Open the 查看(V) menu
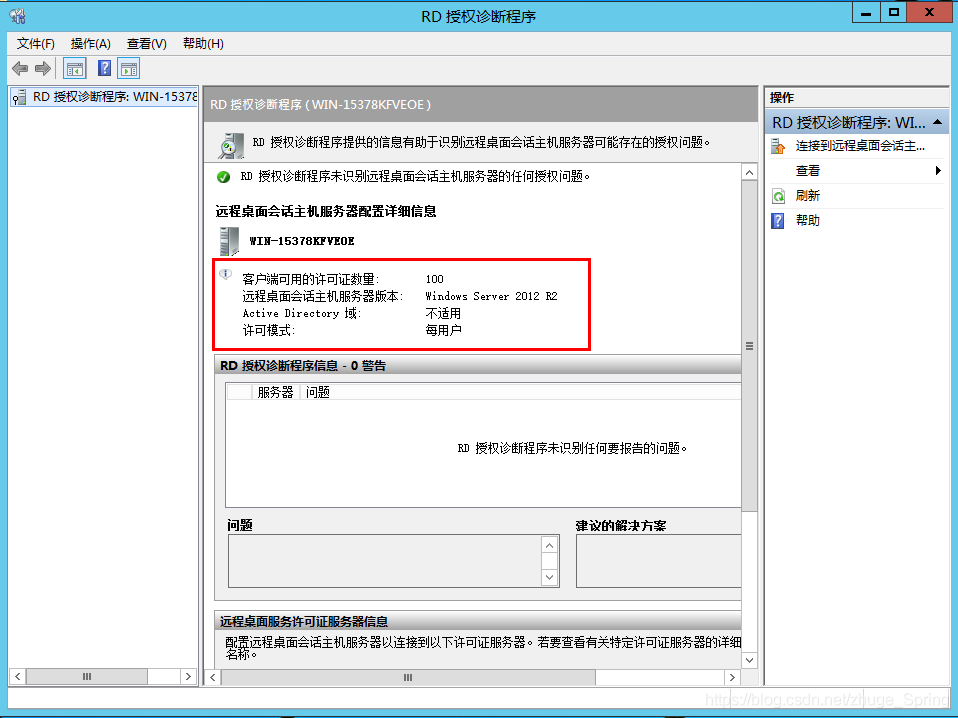The width and height of the screenshot is (958, 718). [147, 43]
